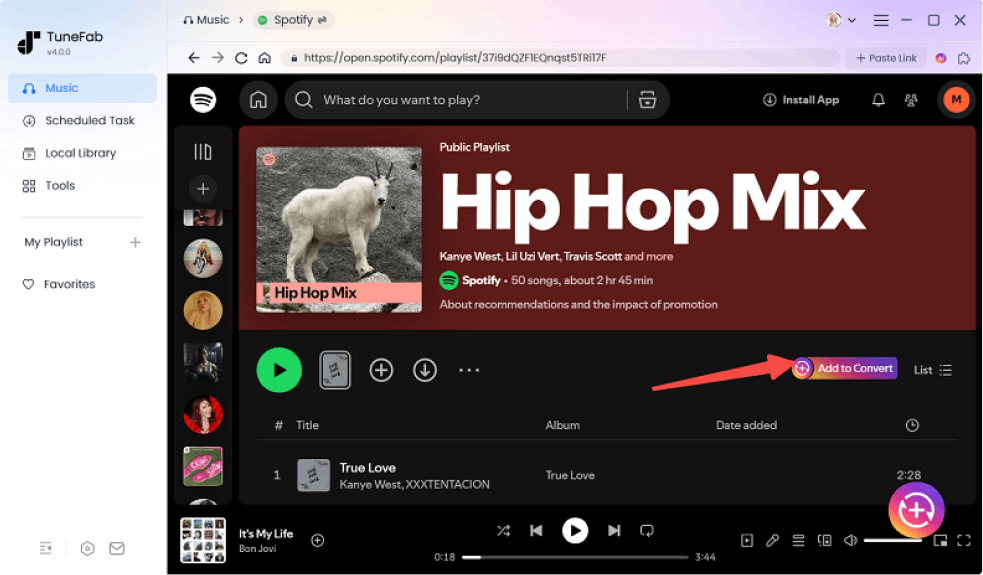Screen dimensions: 983x575
Task: Click the Spotify playlist URL field
Action: coord(560,58)
